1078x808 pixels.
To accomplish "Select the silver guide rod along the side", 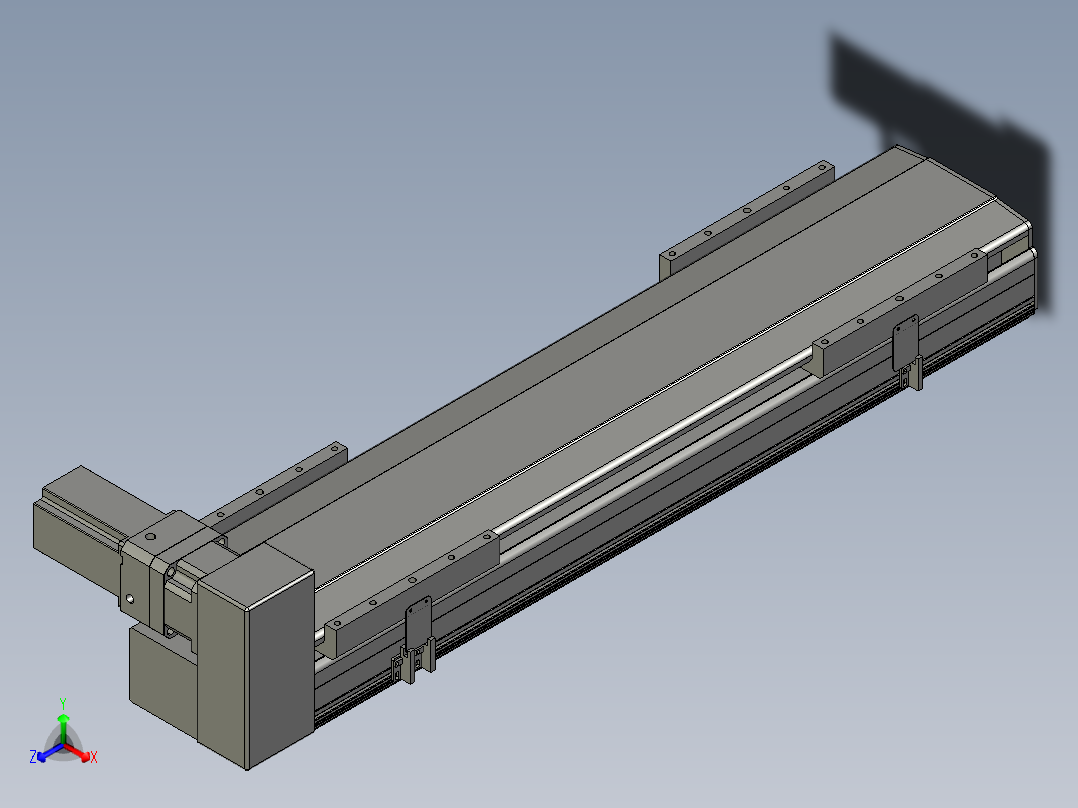I will [653, 440].
